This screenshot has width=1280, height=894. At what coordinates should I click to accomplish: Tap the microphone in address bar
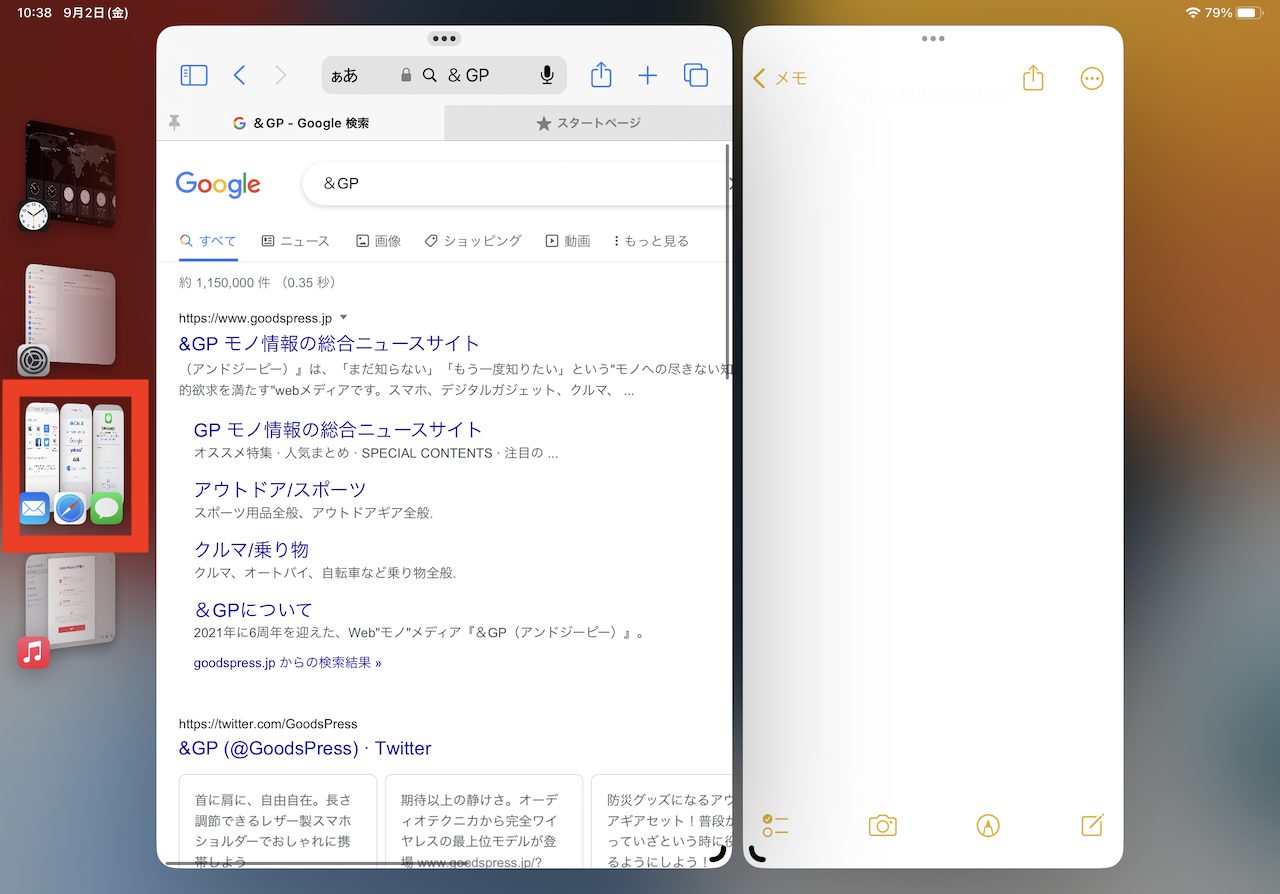tap(547, 75)
